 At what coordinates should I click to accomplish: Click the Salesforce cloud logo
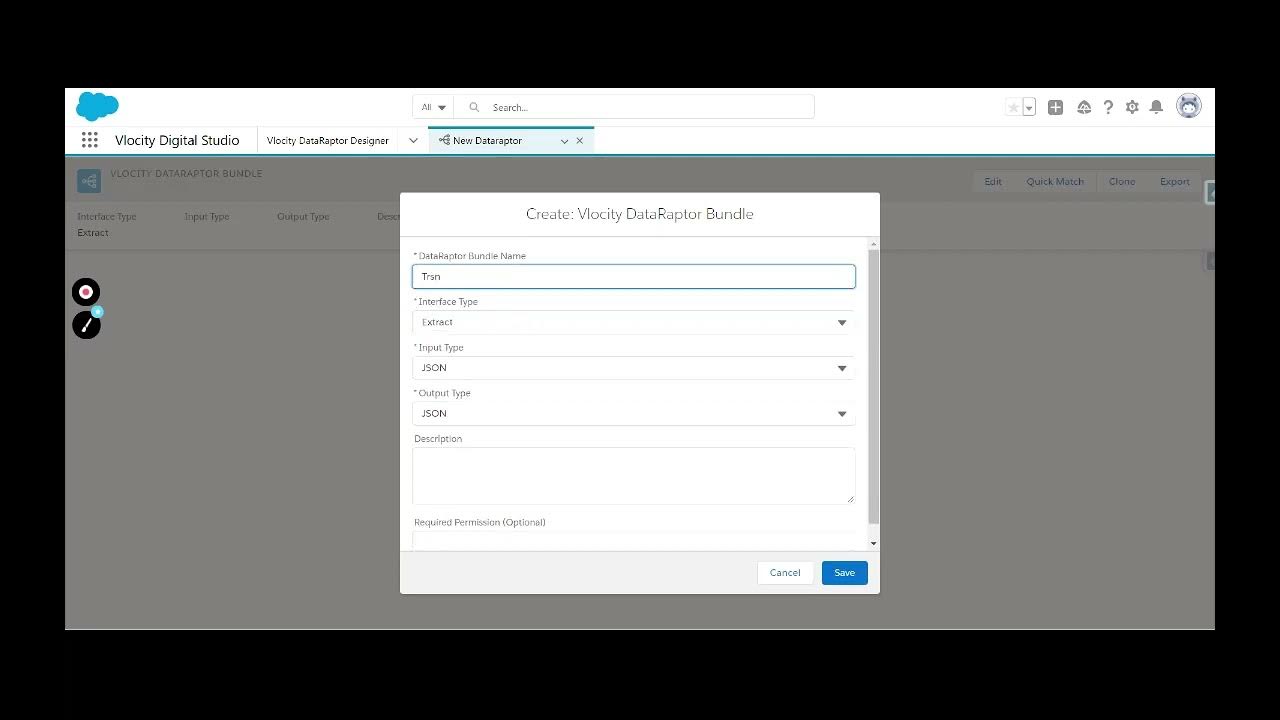tap(97, 106)
